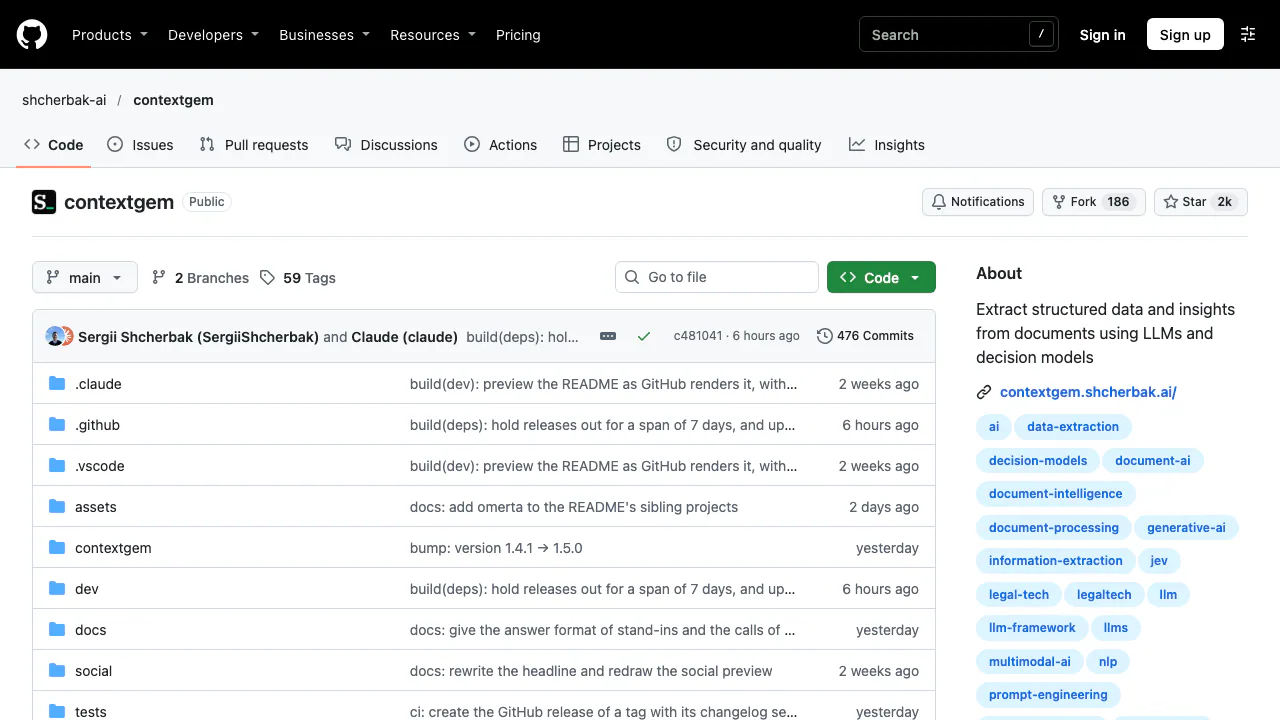Open commit 'docs: add omerta to the README's sibling projects'
This screenshot has height=720, width=1280.
pyautogui.click(x=574, y=507)
